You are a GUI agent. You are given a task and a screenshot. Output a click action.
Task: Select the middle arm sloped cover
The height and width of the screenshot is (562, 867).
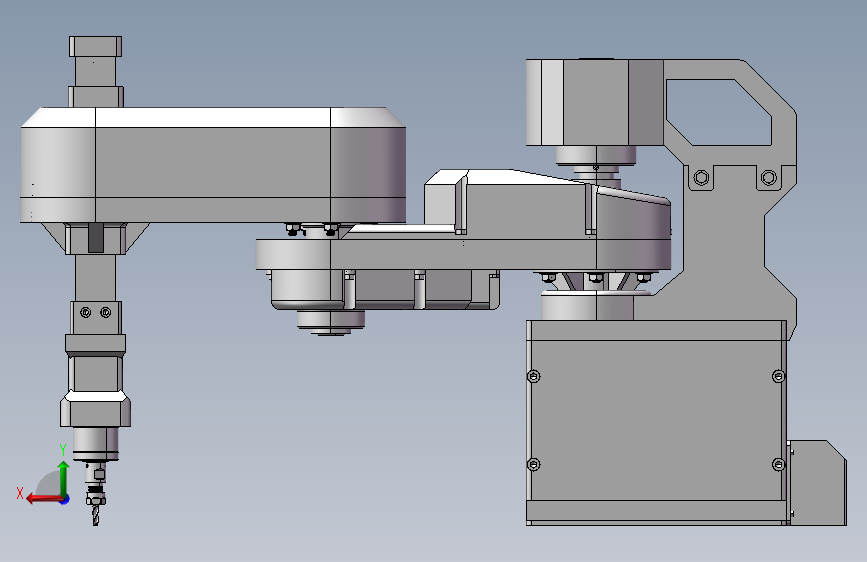click(547, 205)
